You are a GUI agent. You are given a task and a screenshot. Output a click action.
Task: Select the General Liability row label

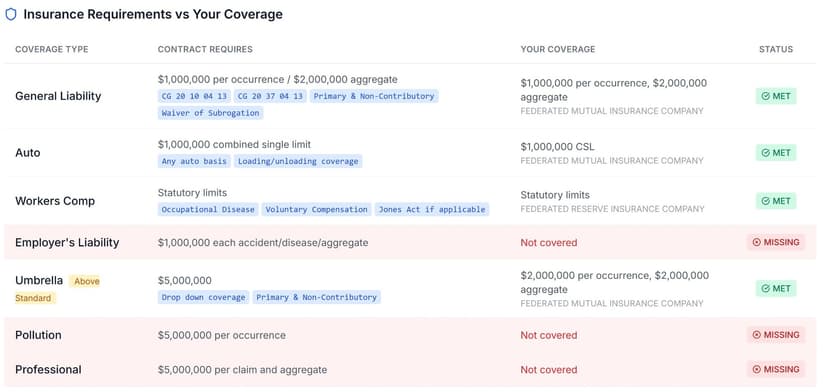click(58, 96)
